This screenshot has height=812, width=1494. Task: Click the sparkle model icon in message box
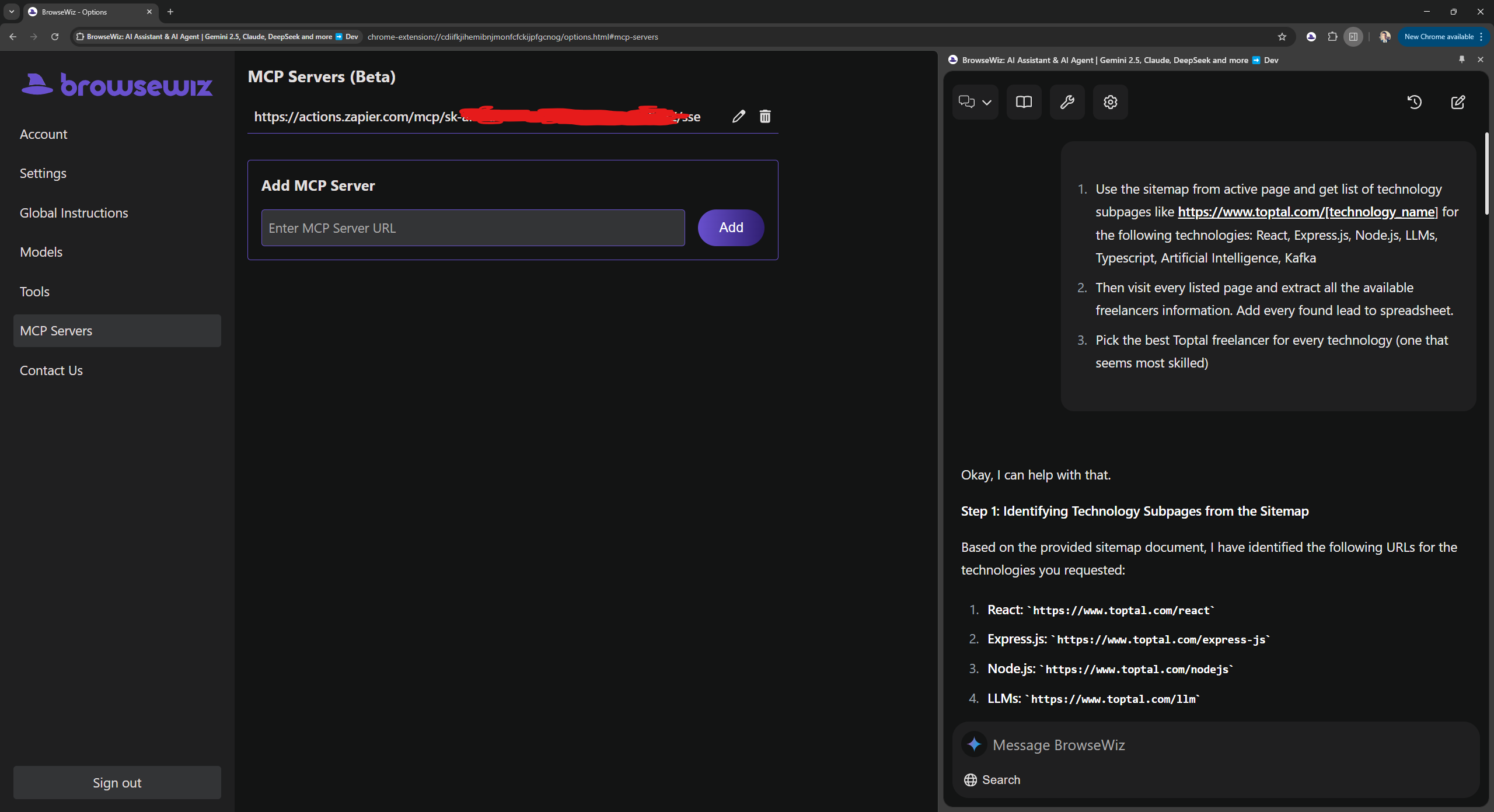click(x=974, y=744)
